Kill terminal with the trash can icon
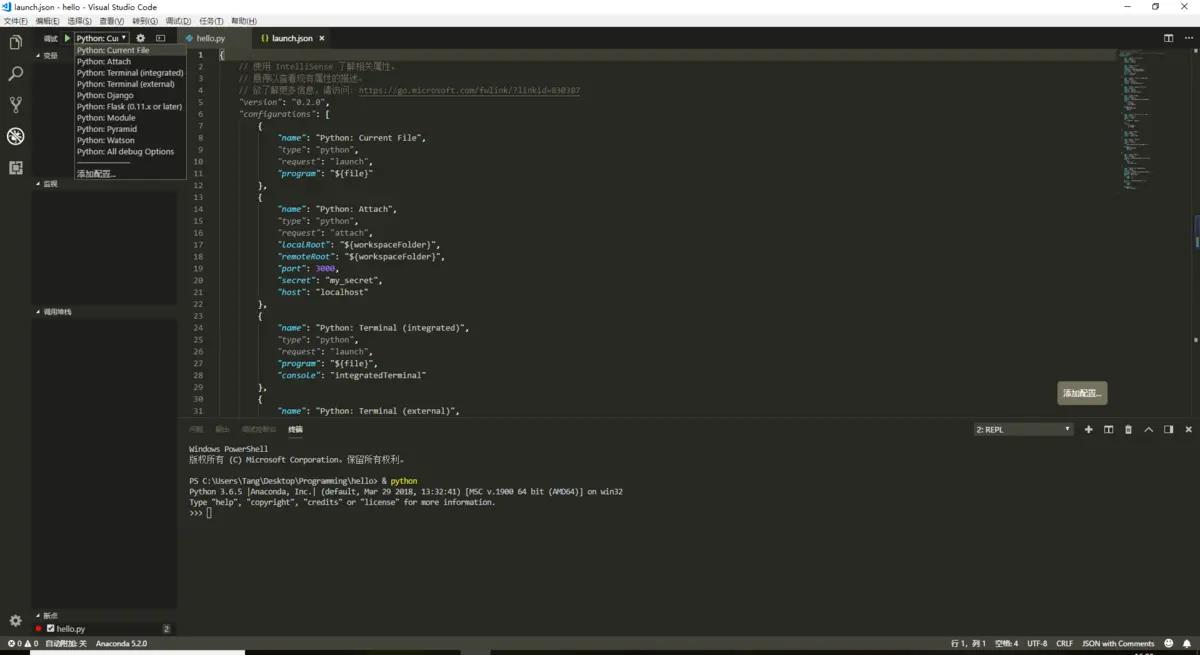1200x655 pixels. [1128, 430]
